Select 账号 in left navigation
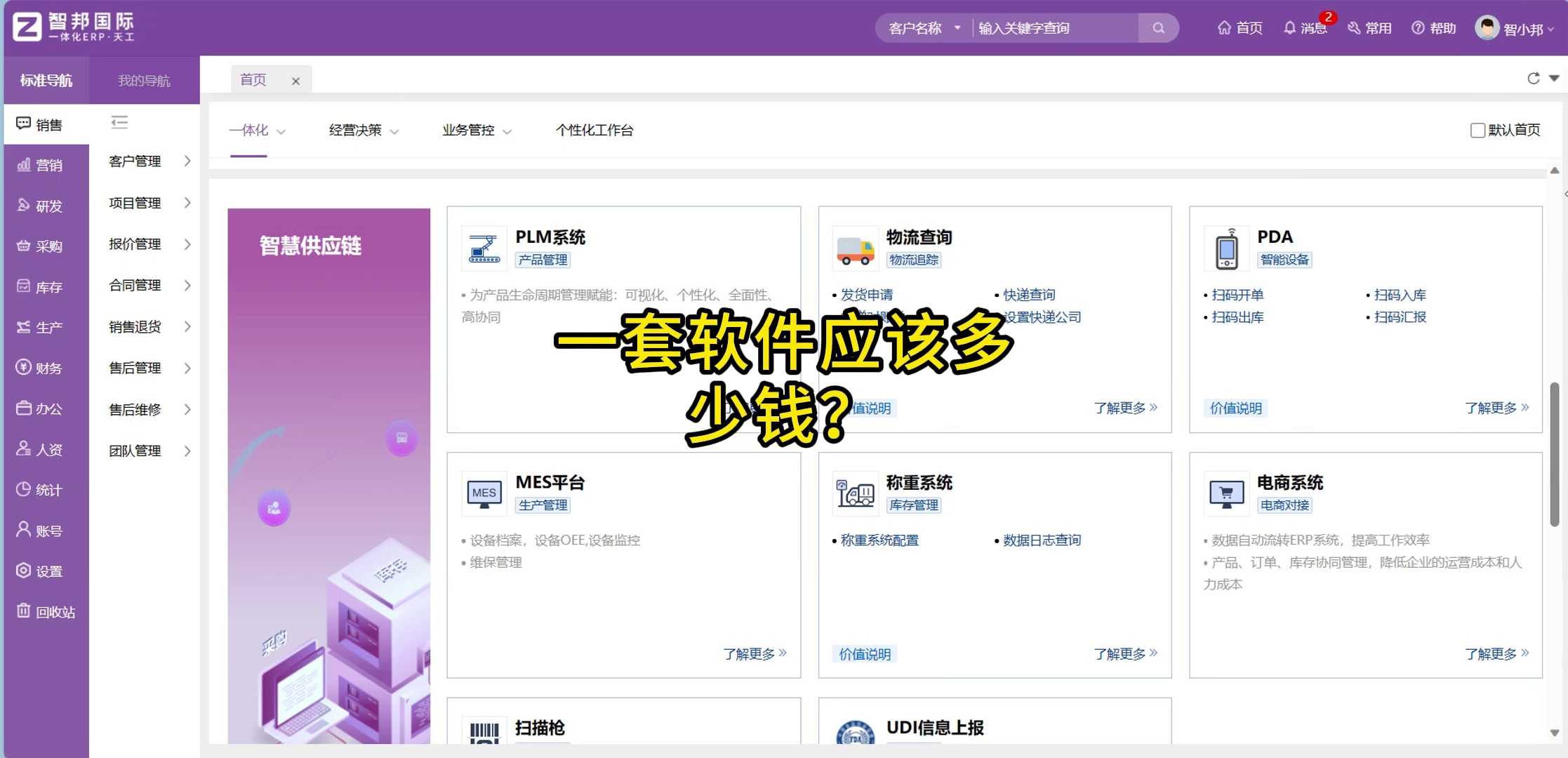Image resolution: width=1568 pixels, height=758 pixels. pyautogui.click(x=46, y=531)
